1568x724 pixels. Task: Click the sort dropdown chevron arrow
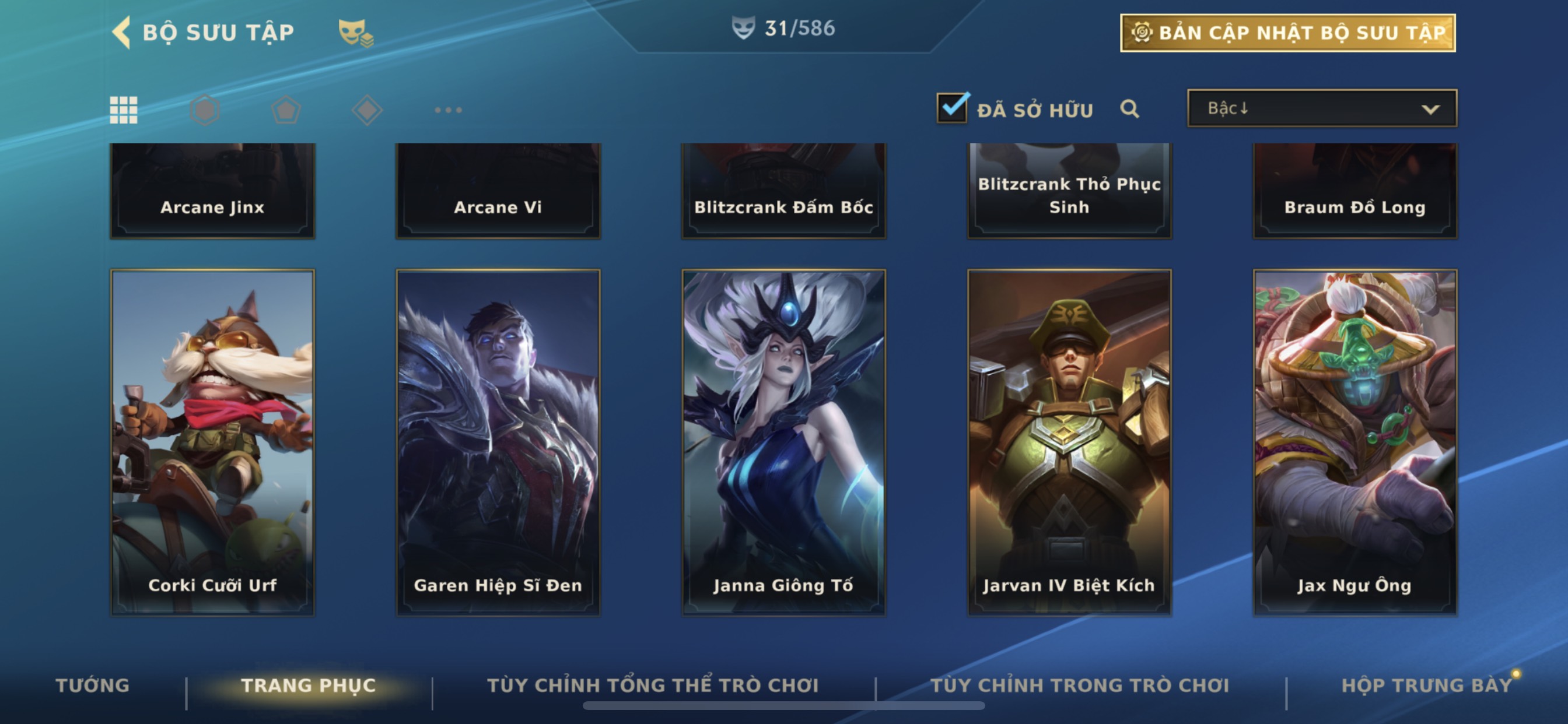(1430, 110)
